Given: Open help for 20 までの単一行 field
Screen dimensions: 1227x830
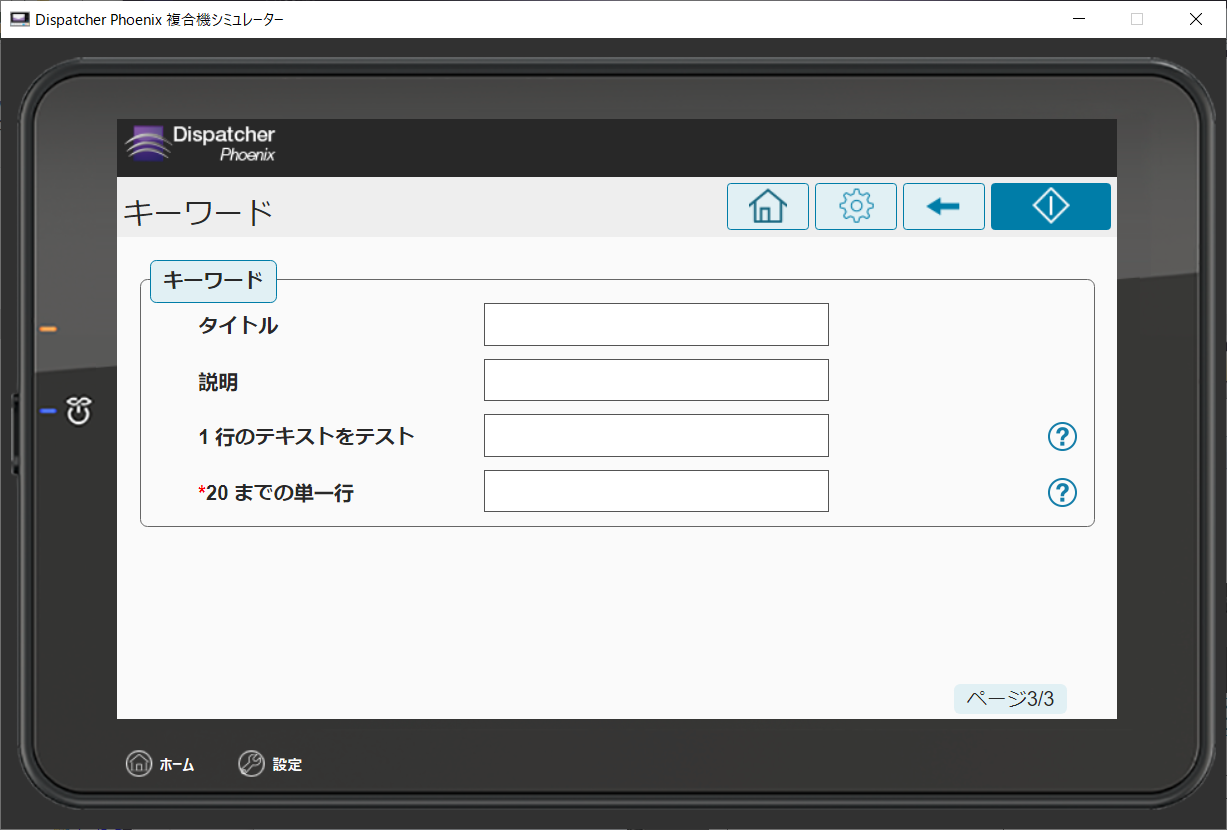Looking at the screenshot, I should (x=1062, y=492).
